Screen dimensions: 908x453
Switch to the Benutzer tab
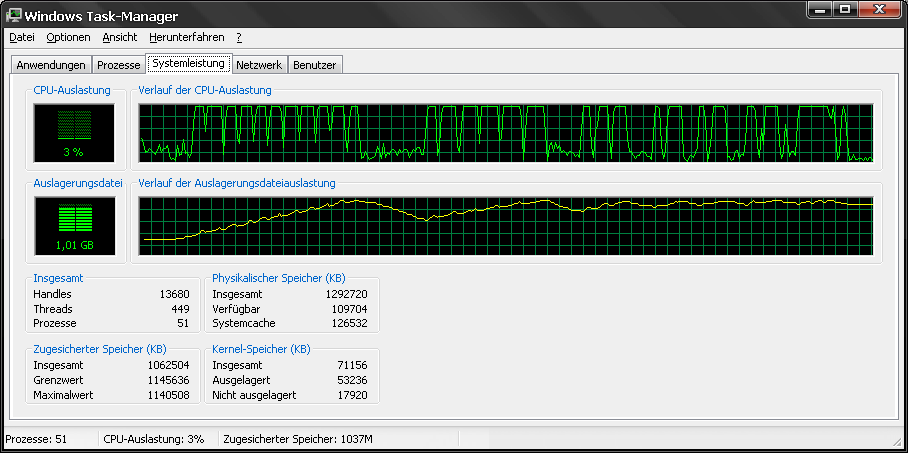coord(314,65)
